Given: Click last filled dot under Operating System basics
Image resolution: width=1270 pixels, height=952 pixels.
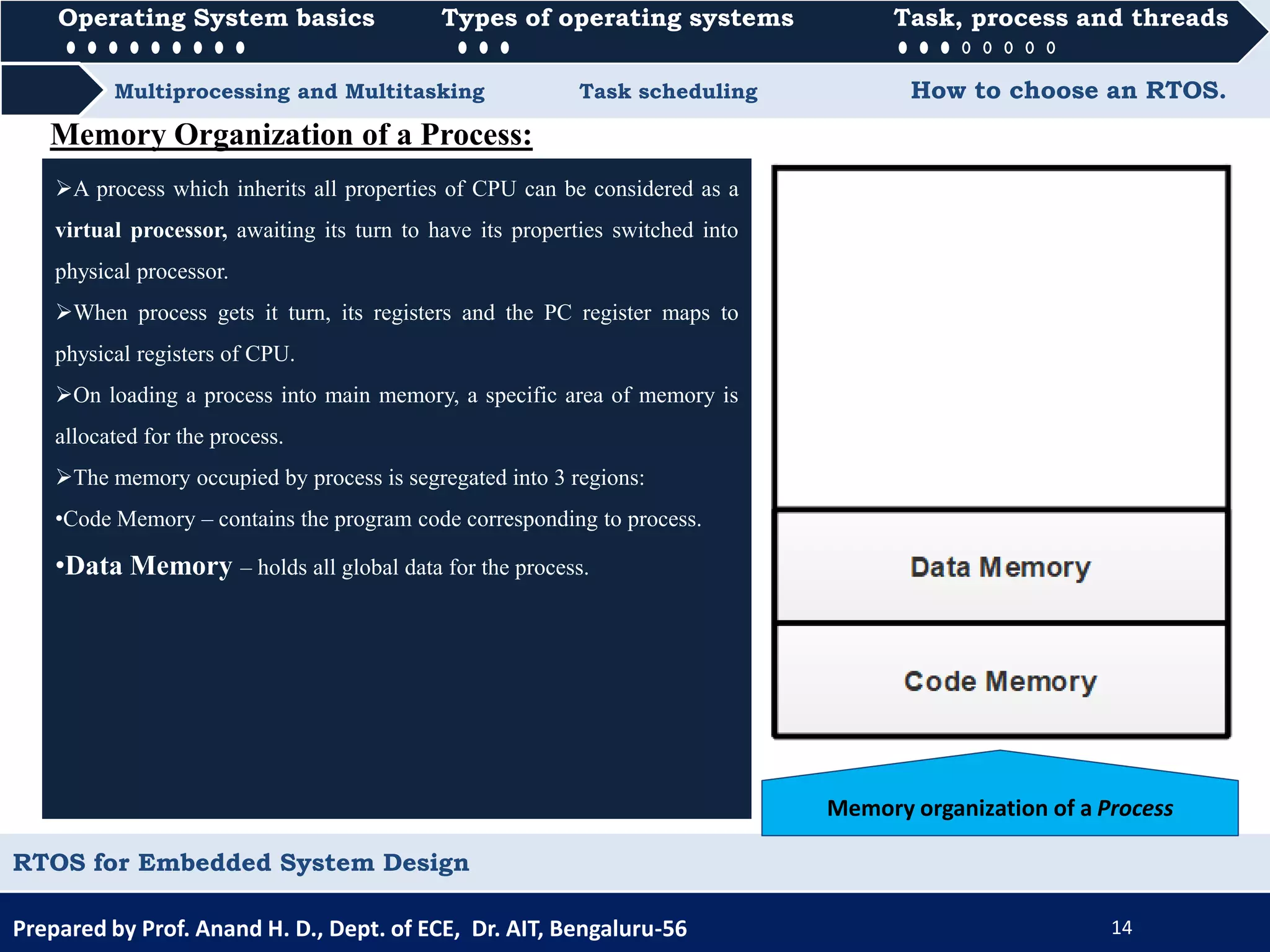Looking at the screenshot, I should coord(240,48).
